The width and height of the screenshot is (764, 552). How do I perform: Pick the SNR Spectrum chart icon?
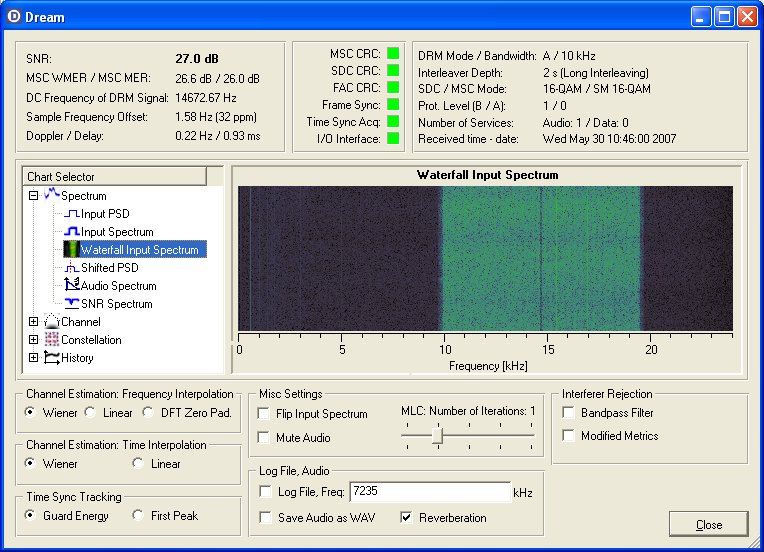(71, 304)
